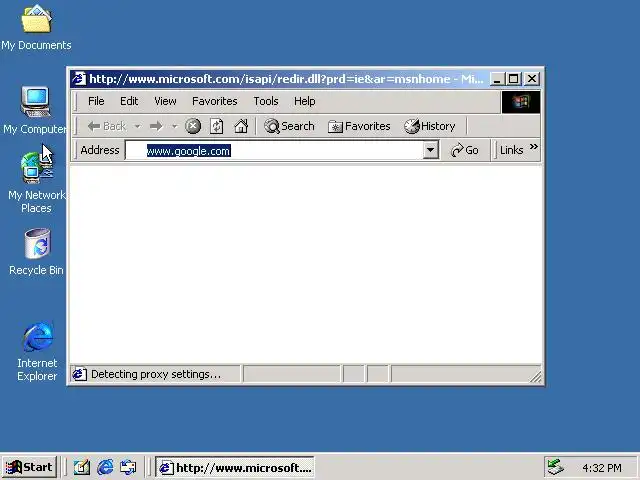
Task: Click the Back arrow button
Action: point(107,126)
